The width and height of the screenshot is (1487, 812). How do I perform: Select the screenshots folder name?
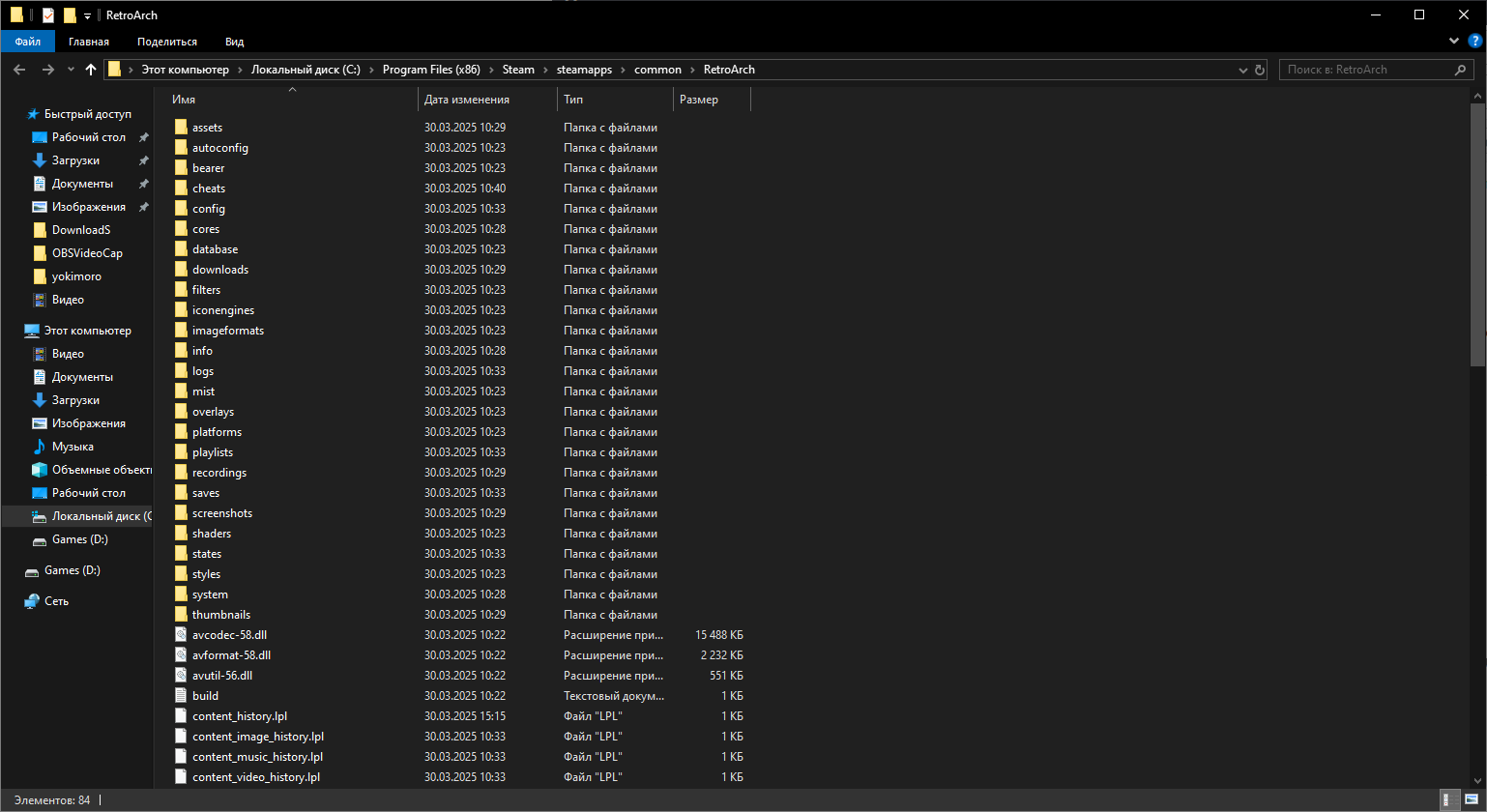222,513
